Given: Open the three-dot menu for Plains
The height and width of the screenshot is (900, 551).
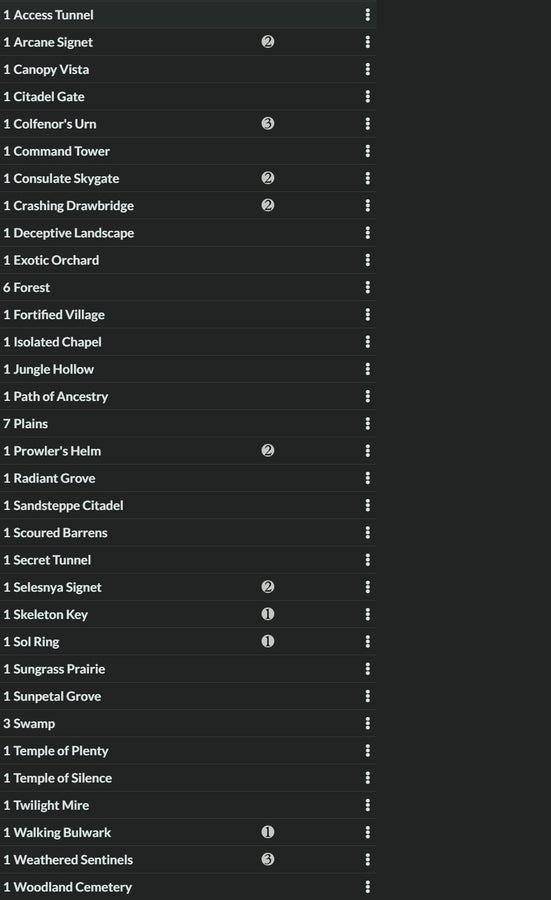Looking at the screenshot, I should pos(367,424).
